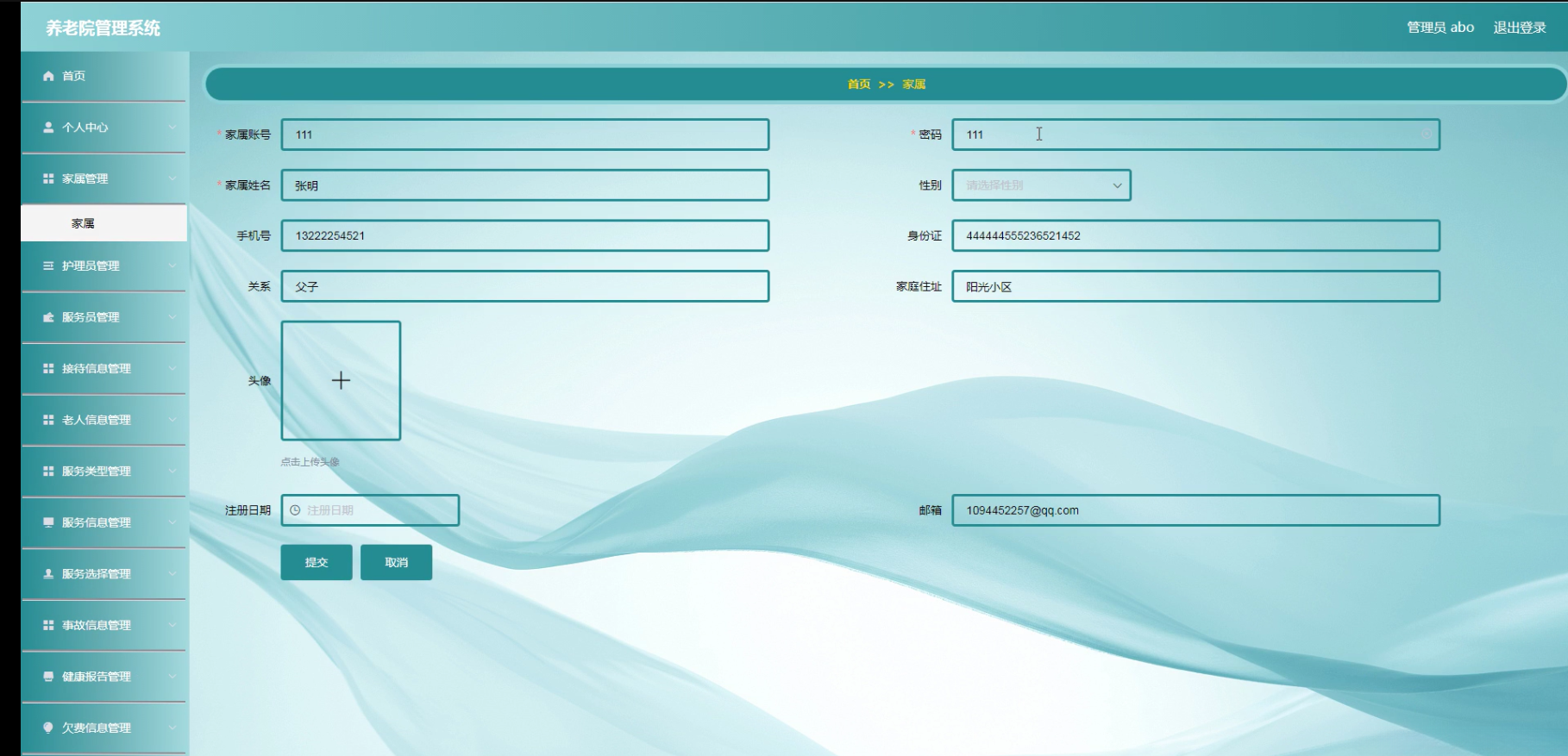1568x756 pixels.
Task: Click 退出登录 to log out
Action: tap(1520, 28)
